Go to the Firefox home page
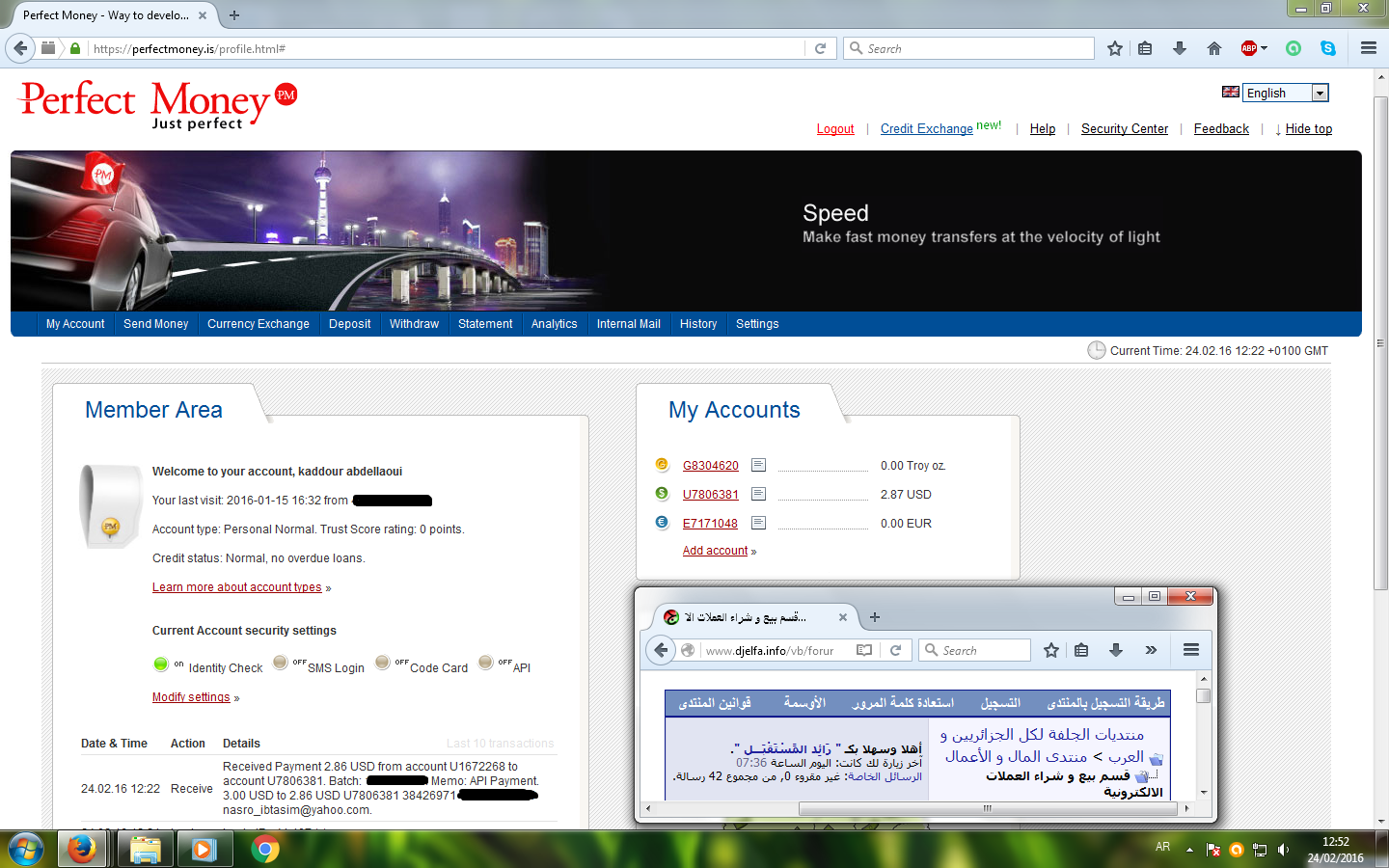 (x=1214, y=48)
